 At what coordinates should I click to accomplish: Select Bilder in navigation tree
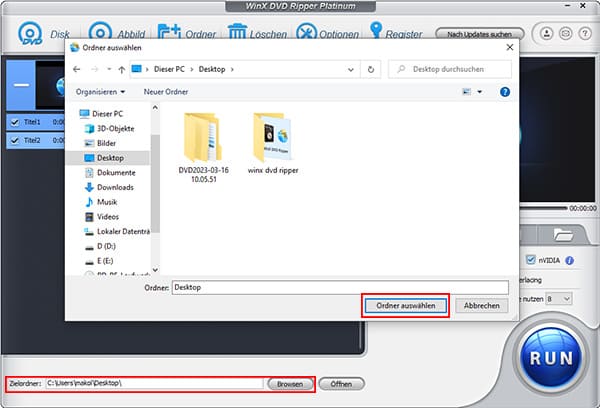coord(106,143)
